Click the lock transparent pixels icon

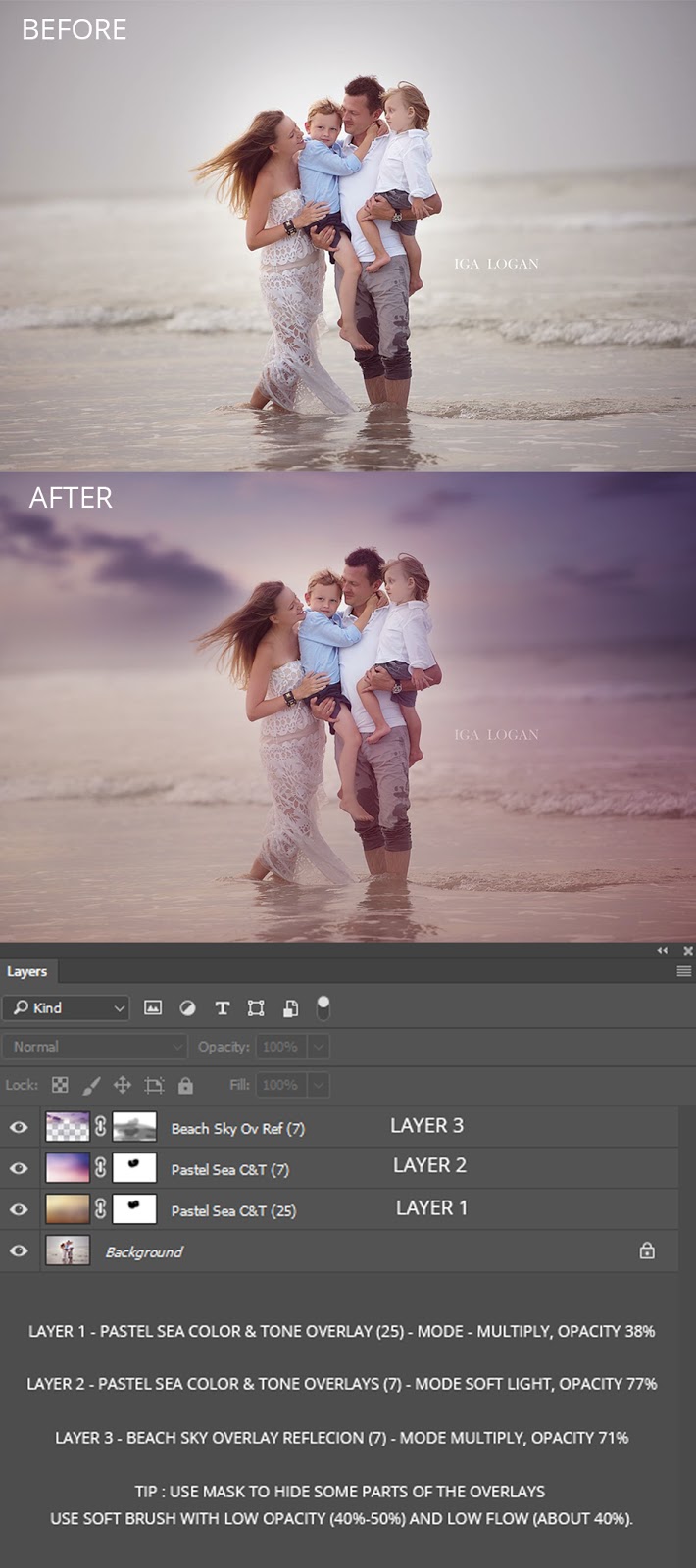pyautogui.click(x=60, y=1085)
